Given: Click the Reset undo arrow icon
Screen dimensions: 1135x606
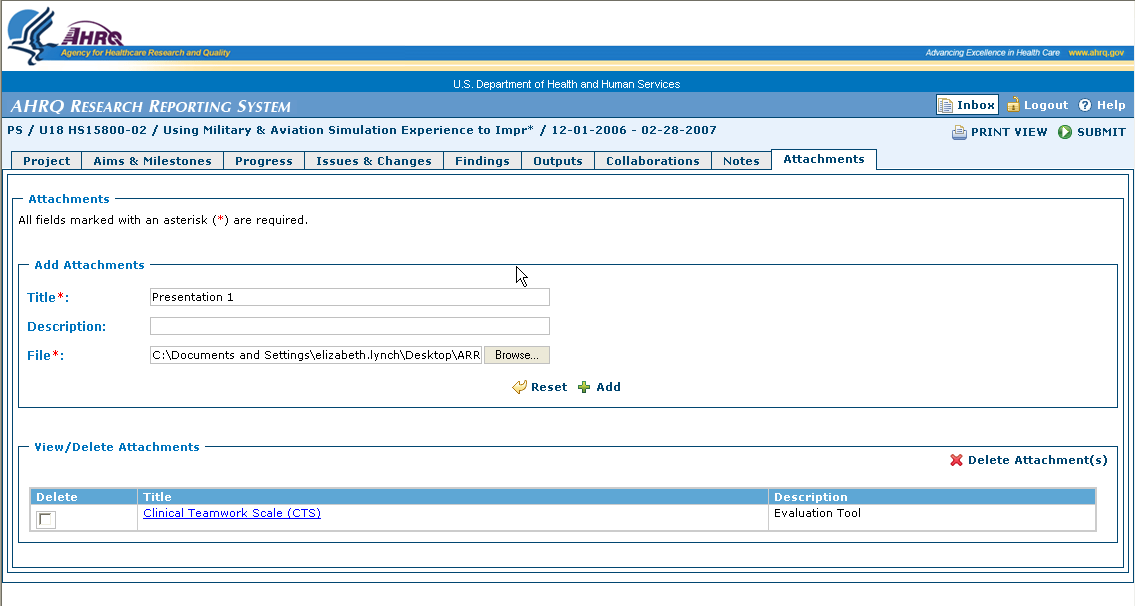Looking at the screenshot, I should pyautogui.click(x=519, y=387).
